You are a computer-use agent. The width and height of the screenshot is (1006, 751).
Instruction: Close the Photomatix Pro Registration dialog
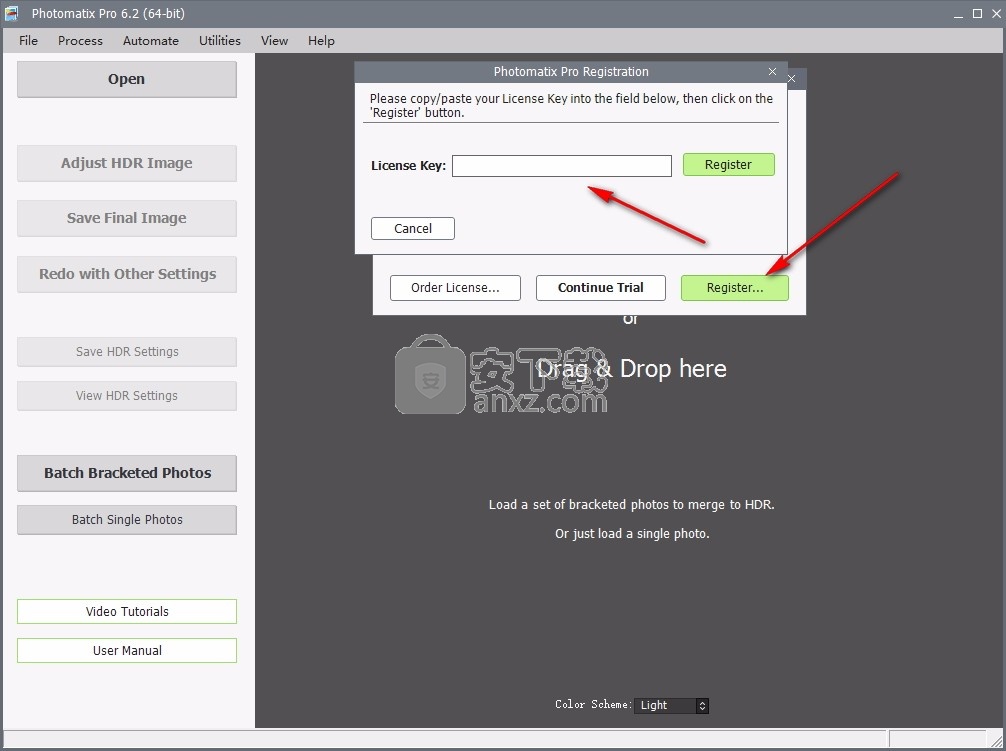click(x=772, y=71)
